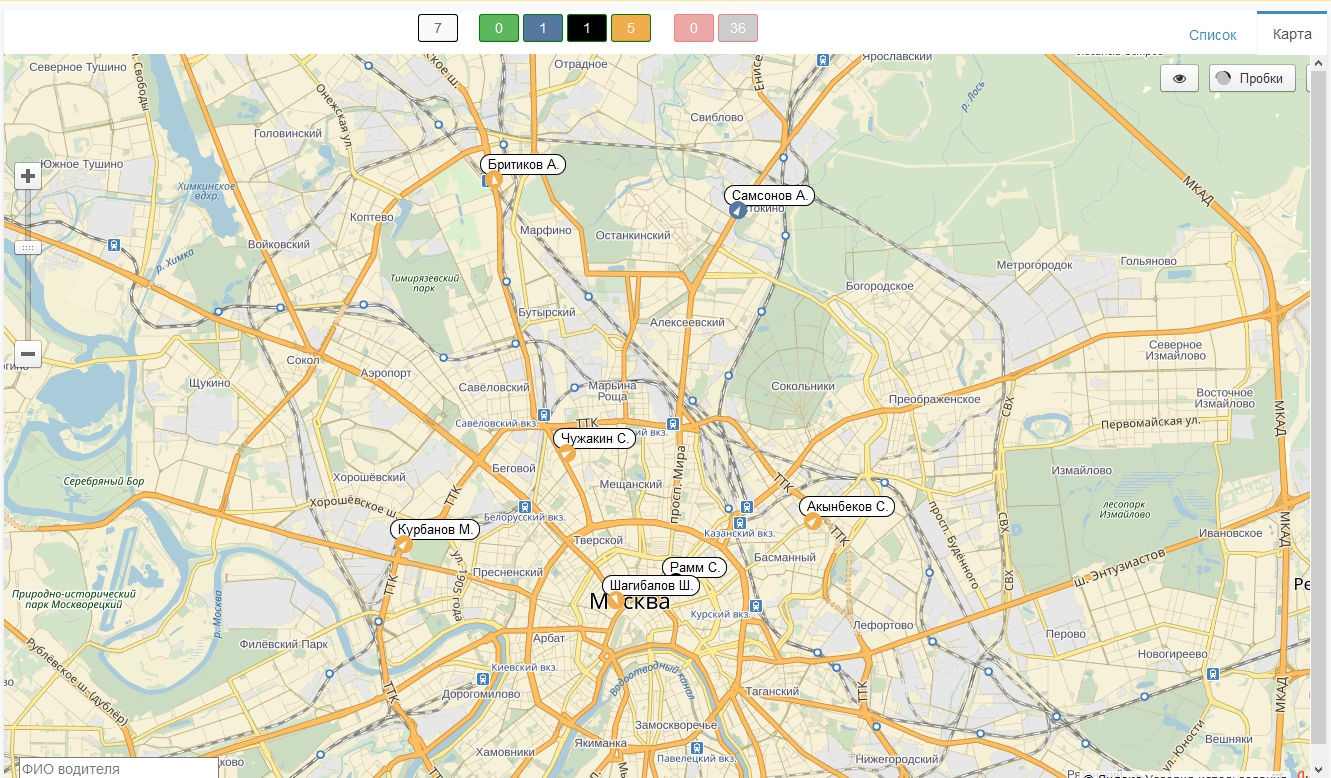This screenshot has width=1331, height=778.
Task: Open the Шагибалов Ш. driver label
Action: [x=651, y=585]
